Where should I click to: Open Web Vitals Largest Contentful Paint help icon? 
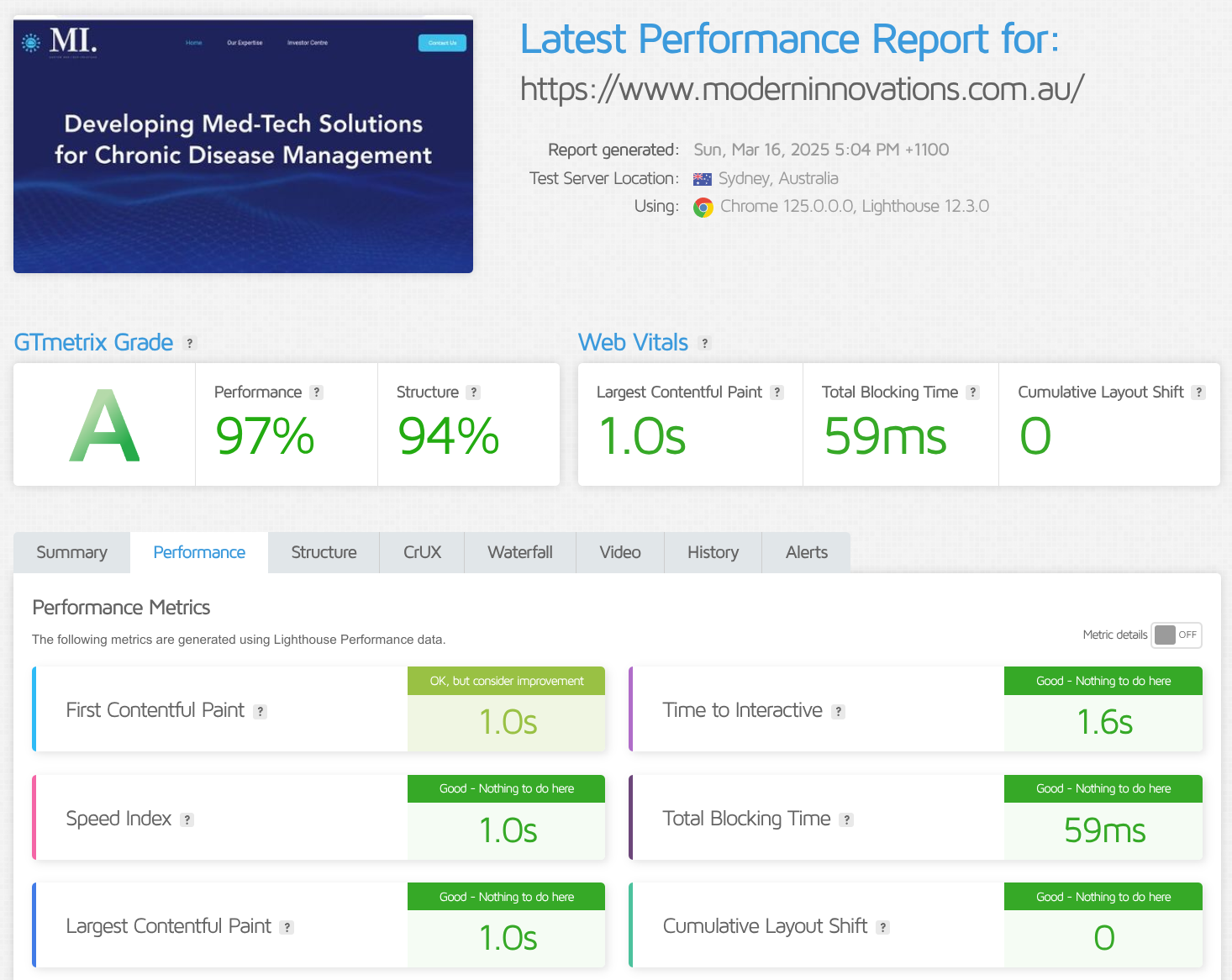pyautogui.click(x=777, y=393)
